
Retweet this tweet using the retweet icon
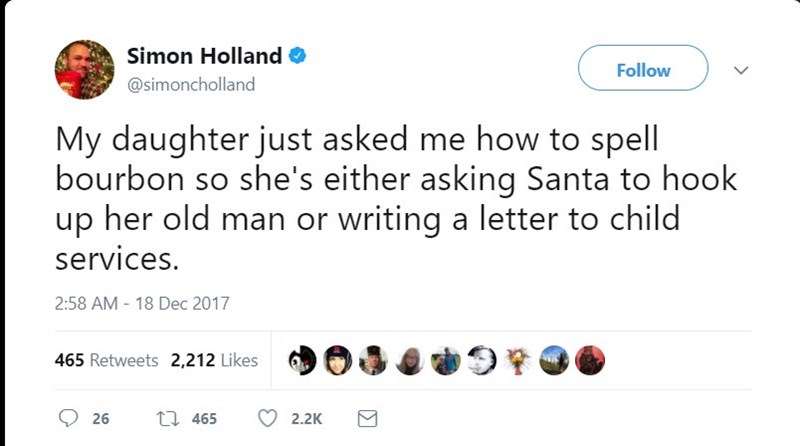click(169, 419)
